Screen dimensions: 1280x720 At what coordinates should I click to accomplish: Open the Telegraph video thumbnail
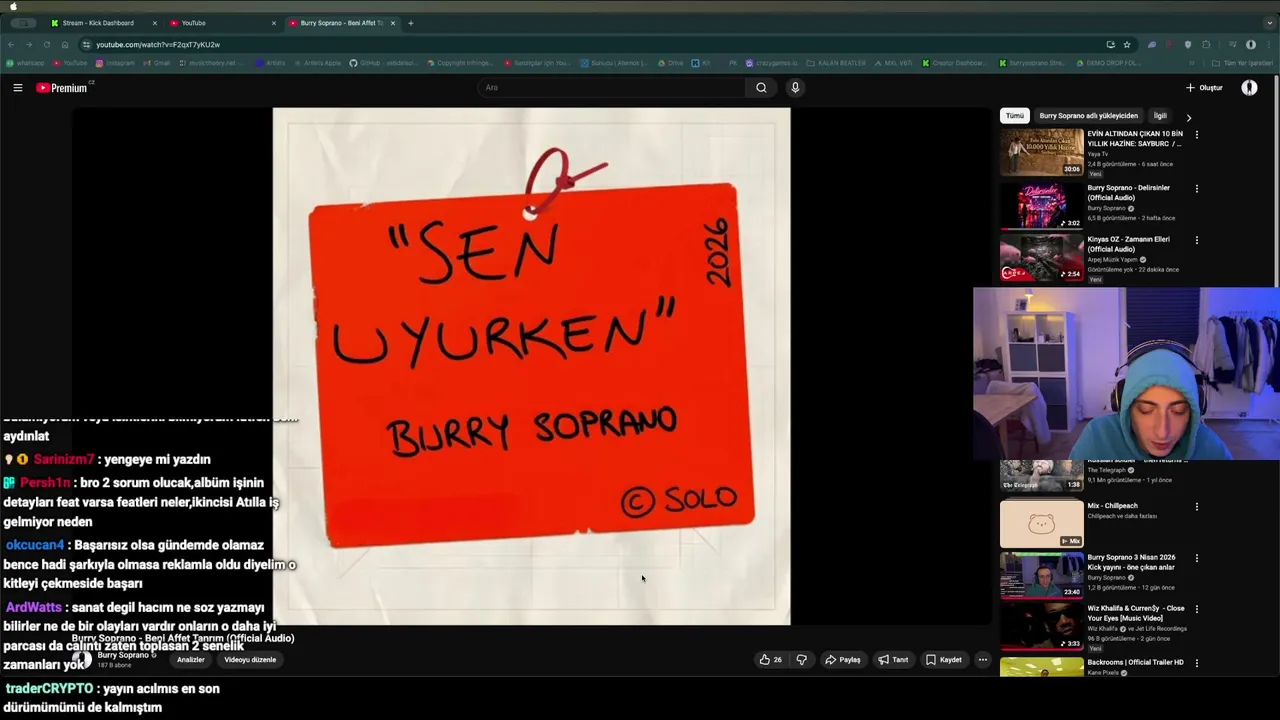click(x=1042, y=476)
